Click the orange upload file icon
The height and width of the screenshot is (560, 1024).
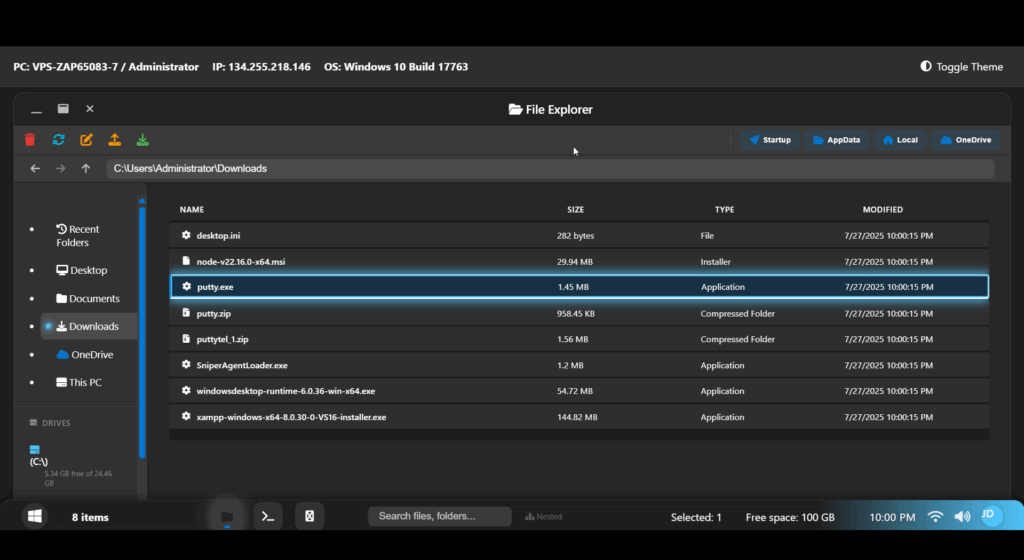click(x=115, y=140)
